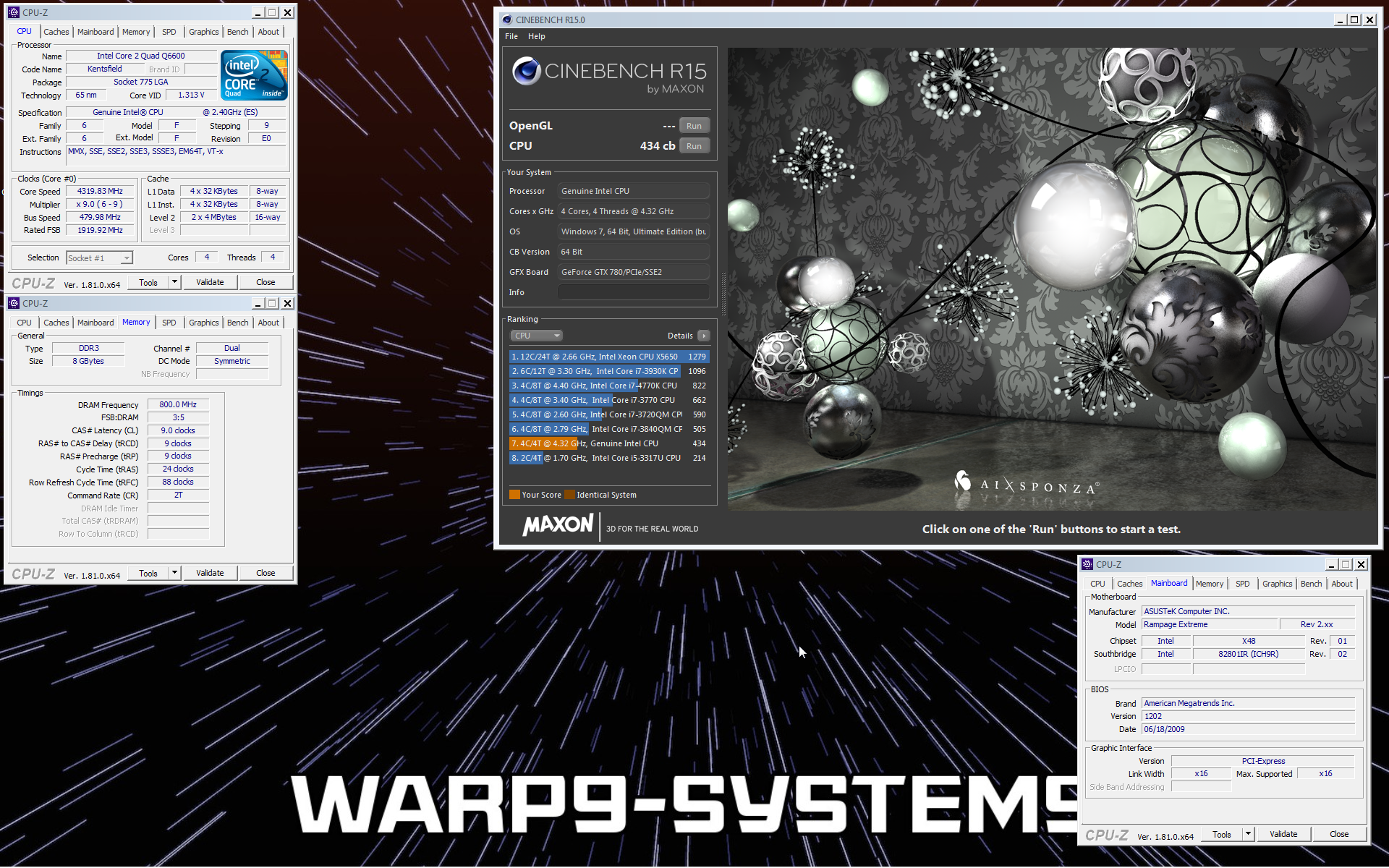1389x868 pixels.
Task: Click Validate in top CPU-Z window
Action: (x=210, y=283)
